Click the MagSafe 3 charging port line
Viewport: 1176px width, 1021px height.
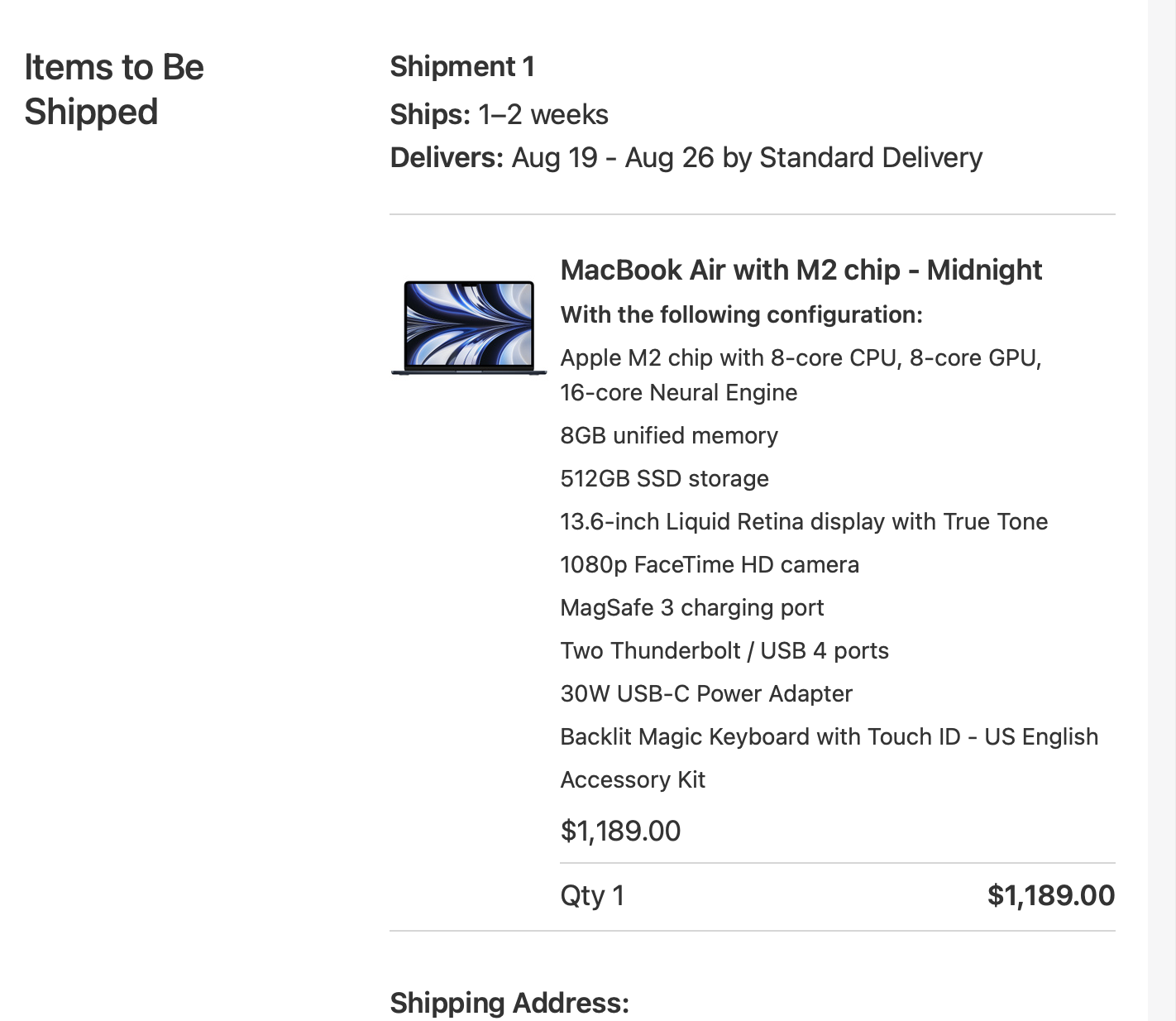point(691,607)
